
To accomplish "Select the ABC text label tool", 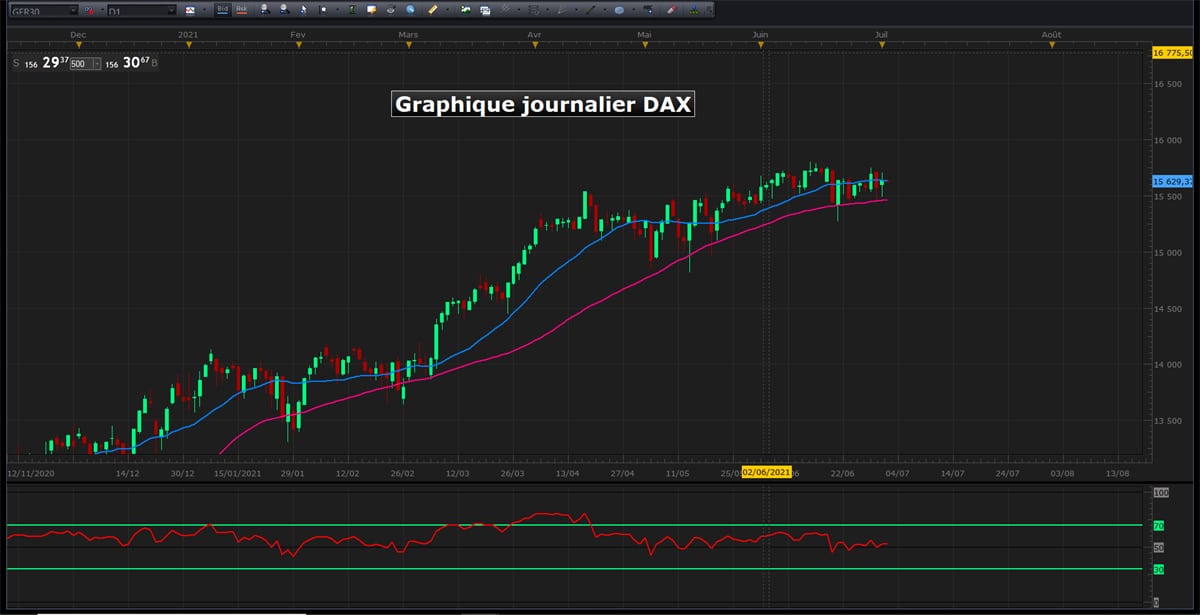I will [648, 9].
